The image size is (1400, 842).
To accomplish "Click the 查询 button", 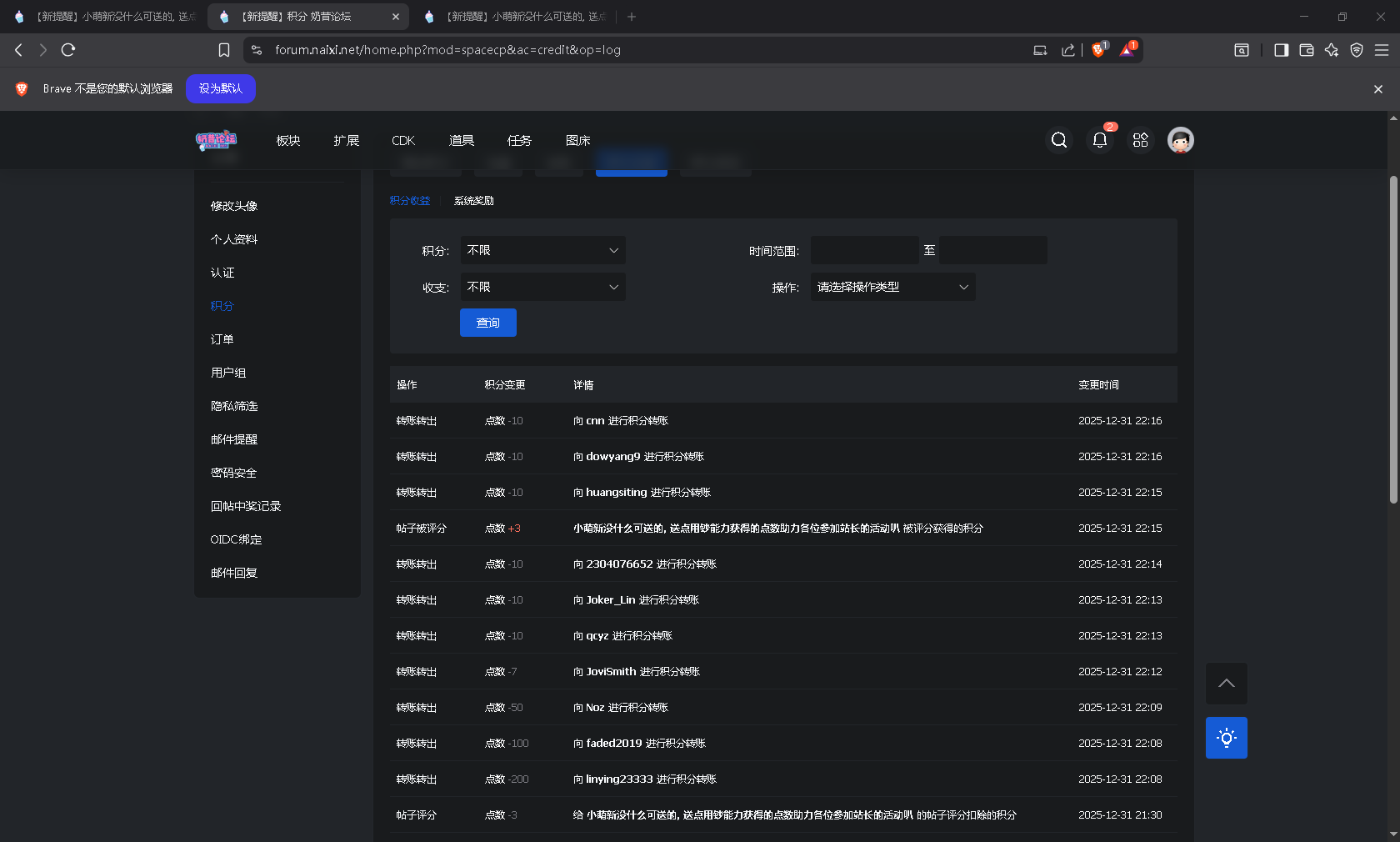I will coord(487,323).
